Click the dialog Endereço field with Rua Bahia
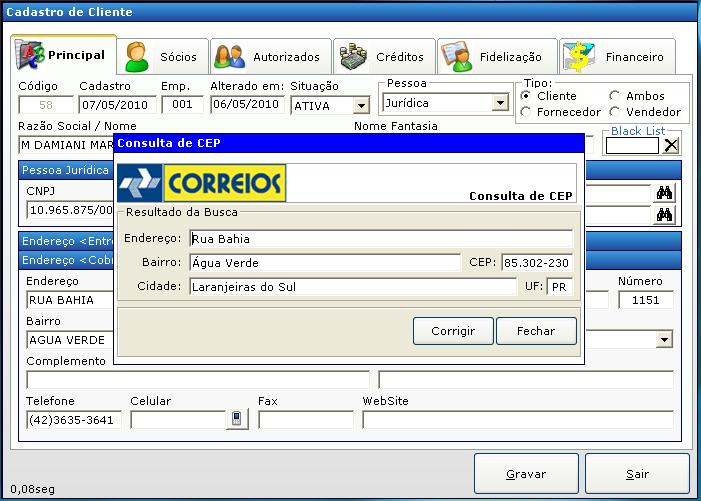The height and width of the screenshot is (501, 701). click(x=381, y=239)
